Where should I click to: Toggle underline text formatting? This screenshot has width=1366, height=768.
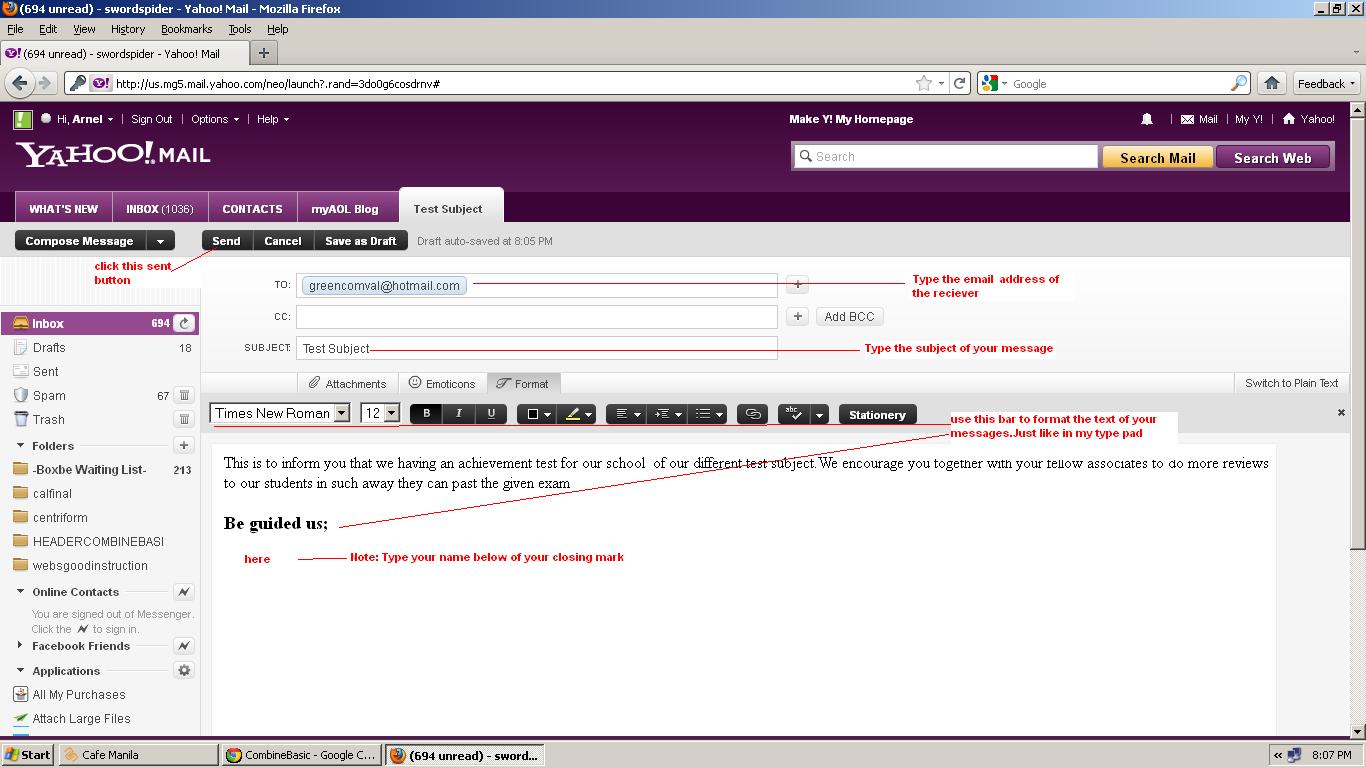point(491,414)
